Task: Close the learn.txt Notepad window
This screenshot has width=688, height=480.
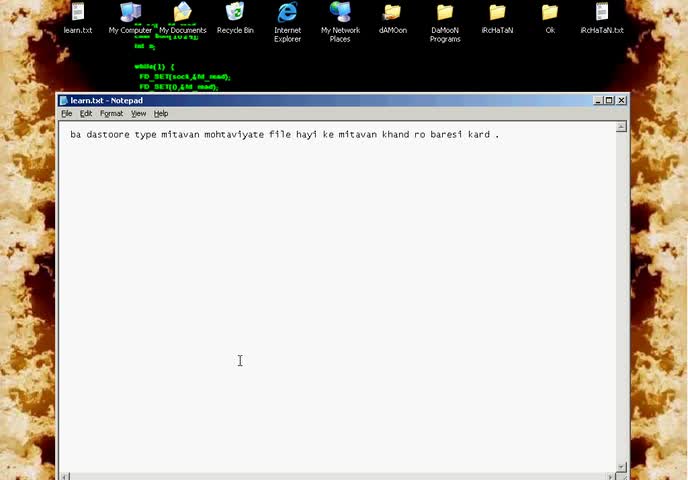Action: [621, 100]
